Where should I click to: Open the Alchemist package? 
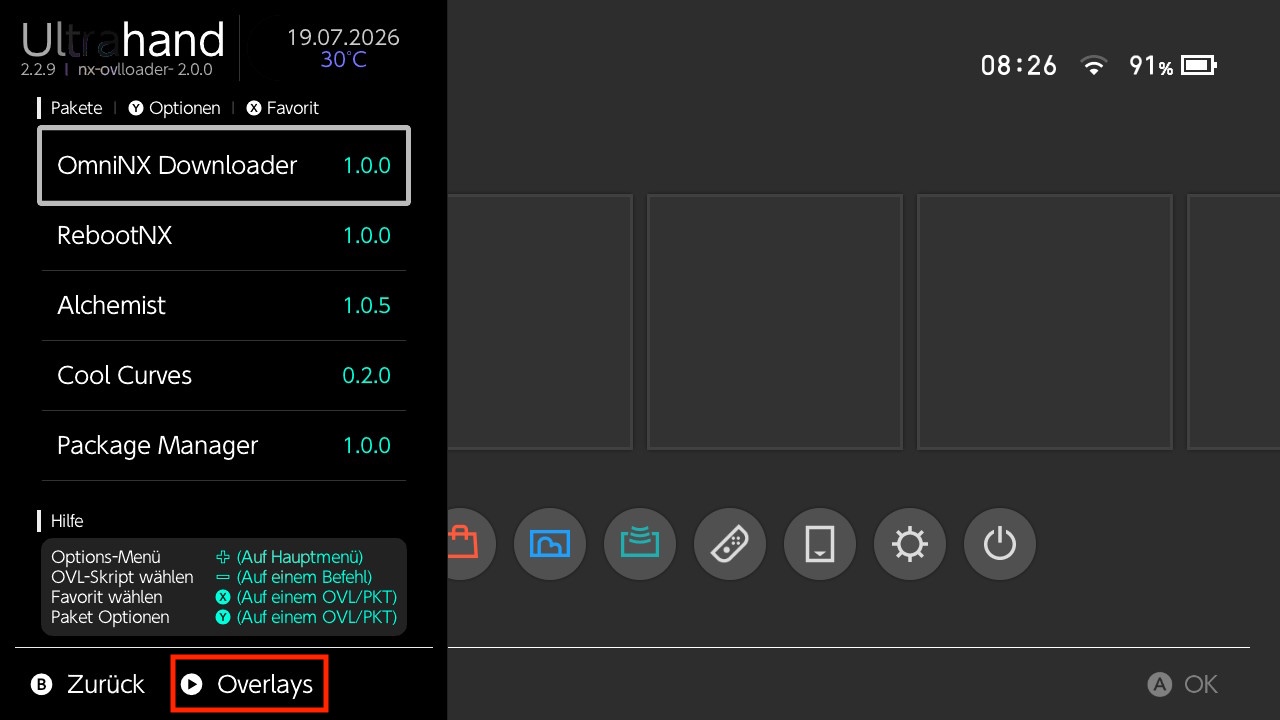(x=224, y=306)
